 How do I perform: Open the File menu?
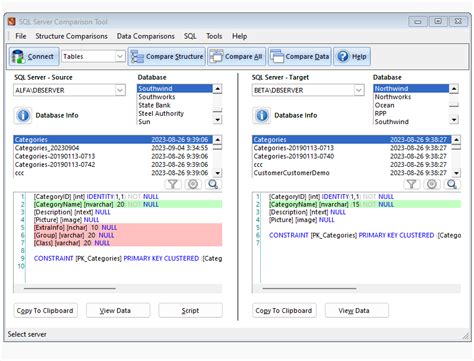click(x=21, y=36)
